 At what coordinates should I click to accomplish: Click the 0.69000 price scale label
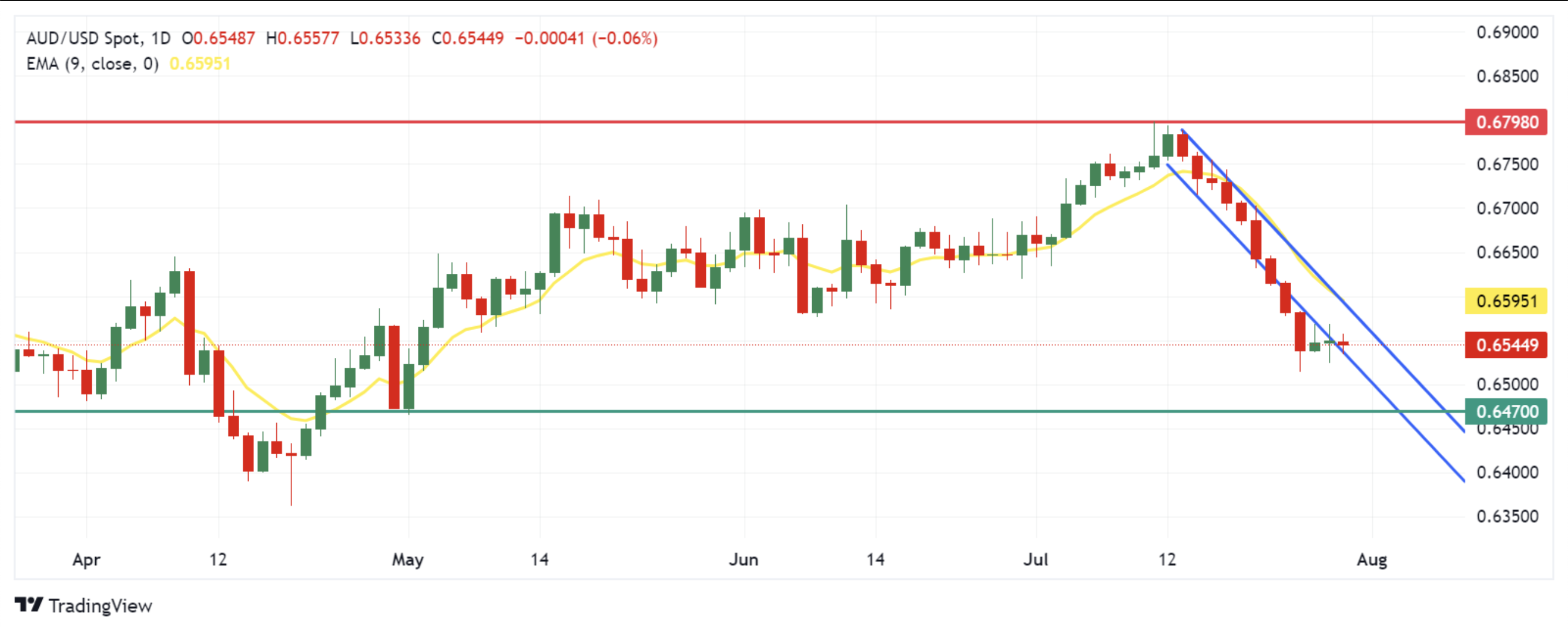click(1507, 32)
